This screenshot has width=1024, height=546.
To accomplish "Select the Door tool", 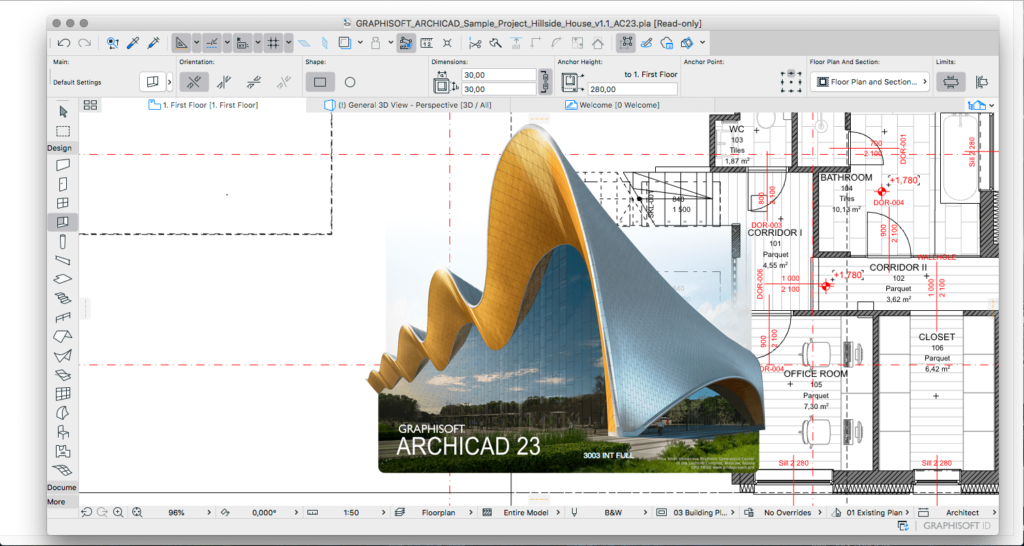I will 63,184.
